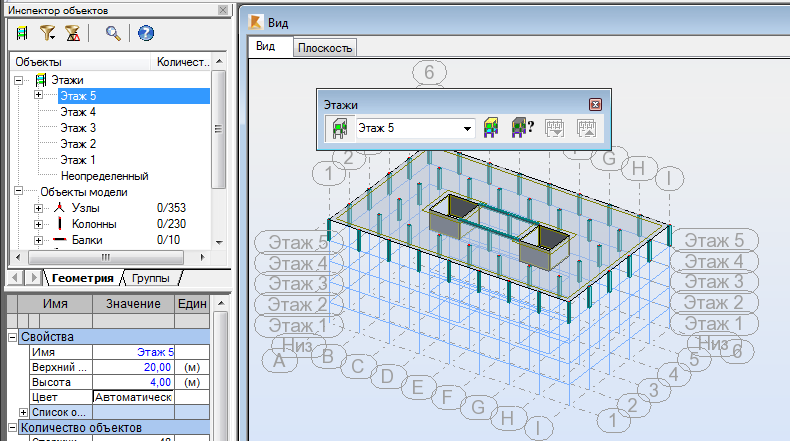The image size is (790, 441).
Task: Click the story query icon with question mark
Action: (522, 128)
